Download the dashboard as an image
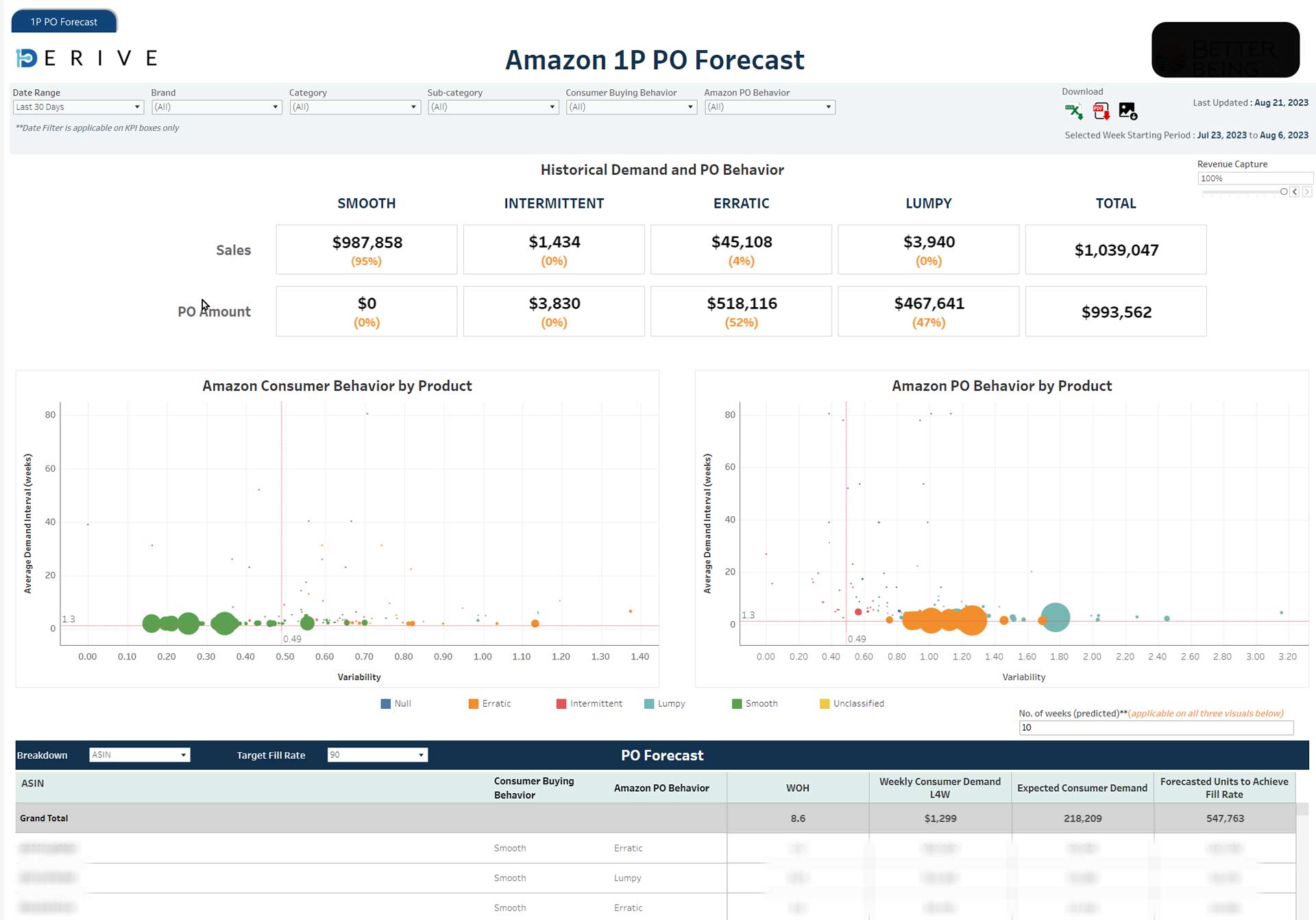 1128,111
